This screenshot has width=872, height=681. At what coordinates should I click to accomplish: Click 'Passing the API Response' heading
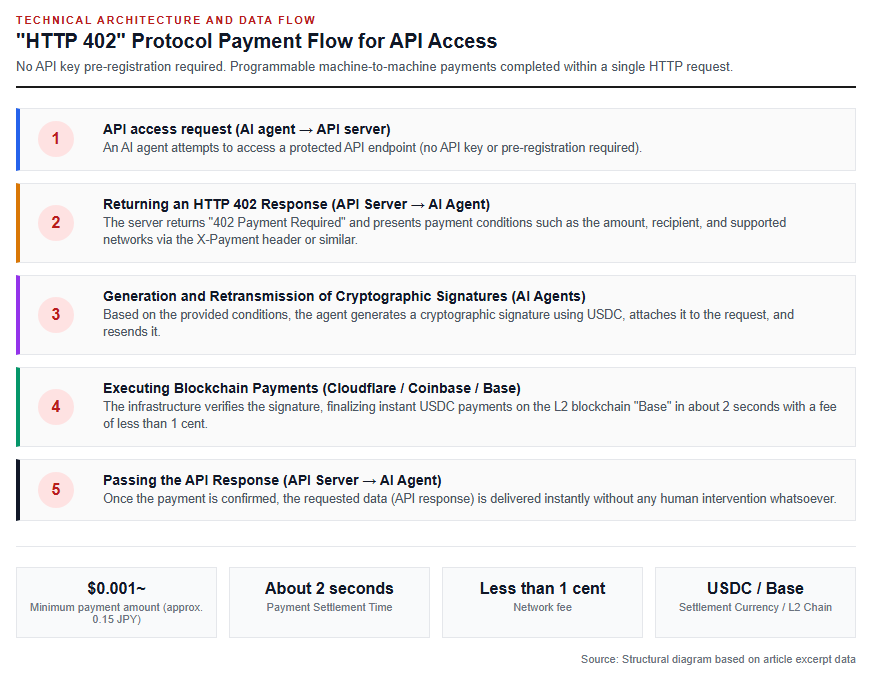click(272, 480)
